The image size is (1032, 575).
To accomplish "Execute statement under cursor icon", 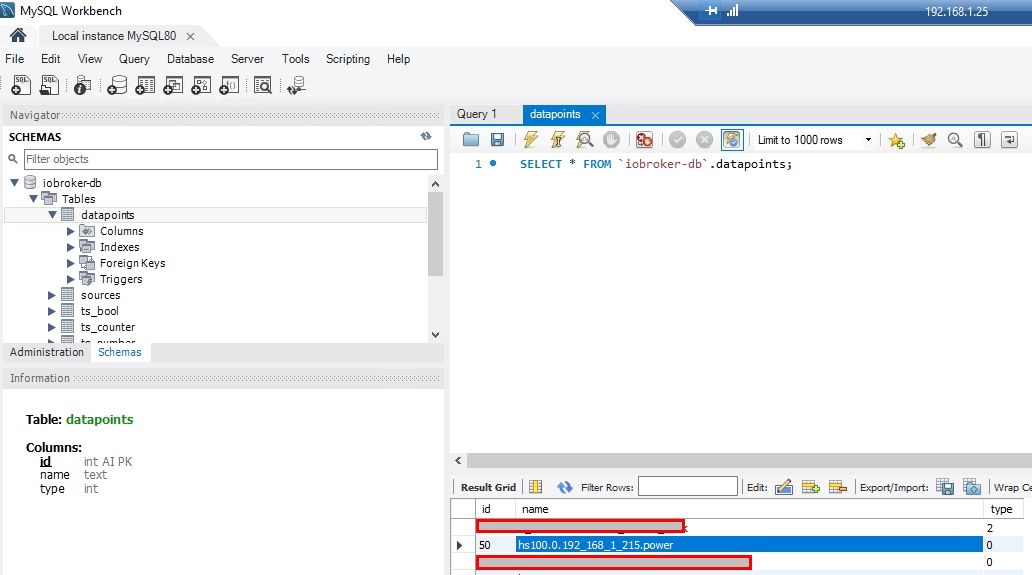I will click(x=557, y=139).
